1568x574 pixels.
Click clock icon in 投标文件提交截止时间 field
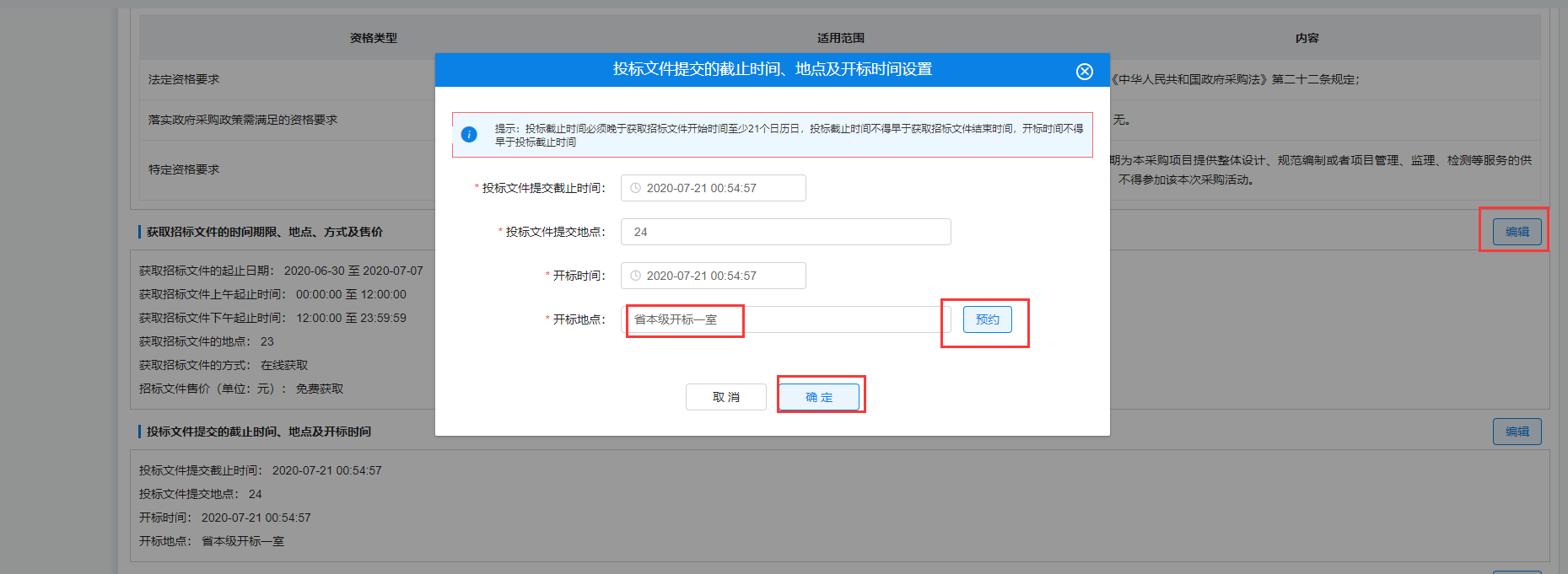(x=636, y=188)
